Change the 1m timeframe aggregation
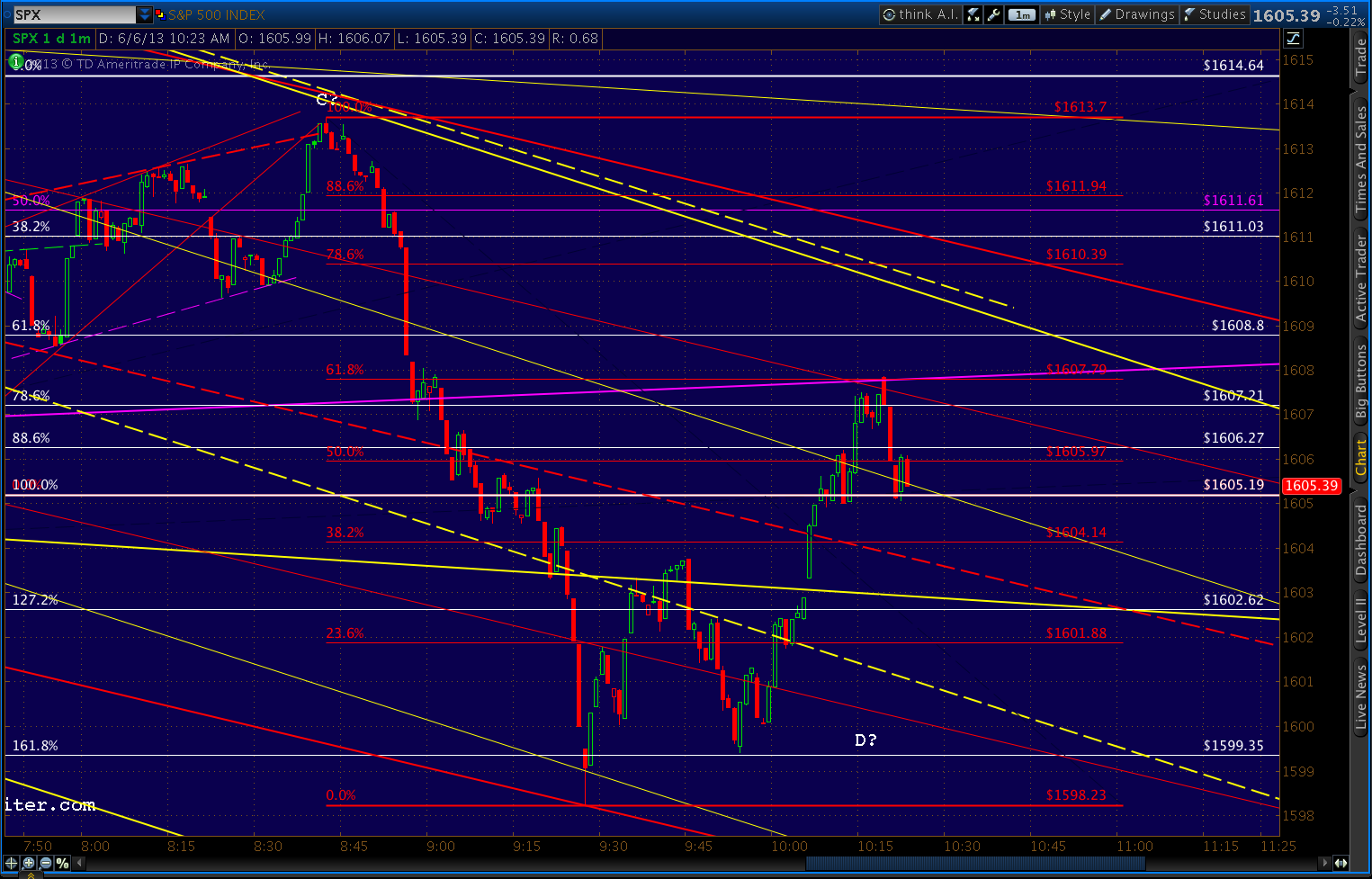The image size is (1372, 879). pyautogui.click(x=1022, y=14)
